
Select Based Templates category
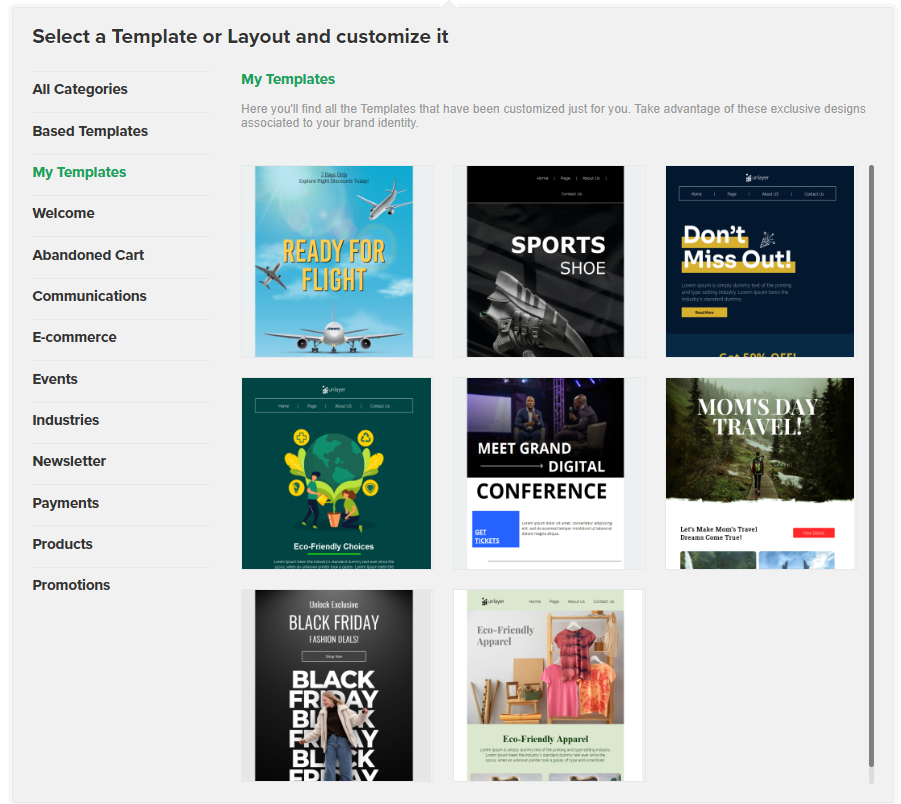coord(90,131)
